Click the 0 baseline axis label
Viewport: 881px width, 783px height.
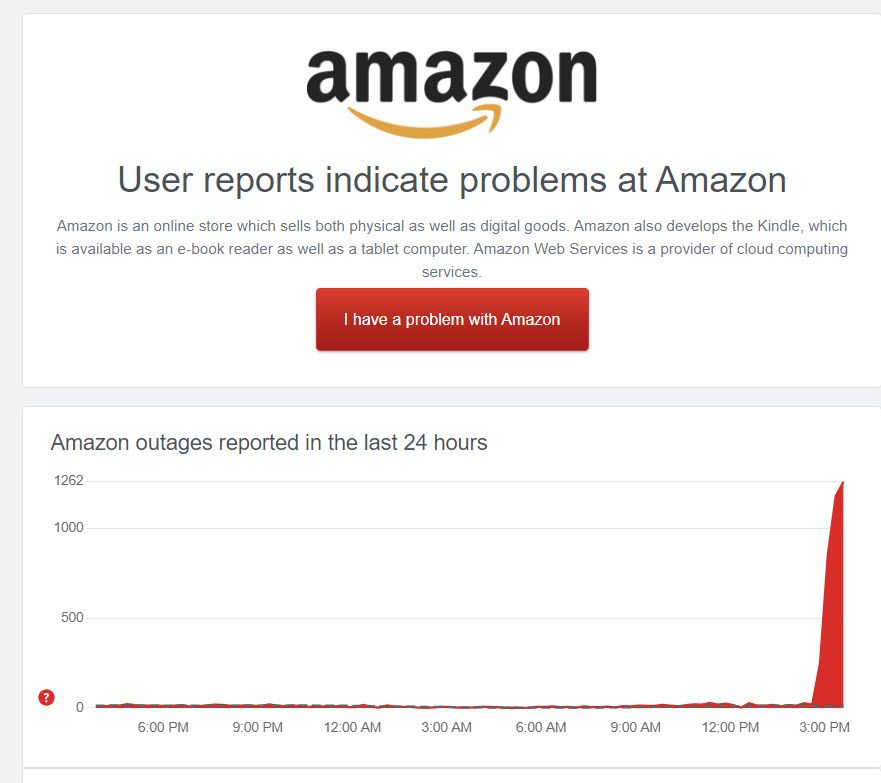pos(80,707)
